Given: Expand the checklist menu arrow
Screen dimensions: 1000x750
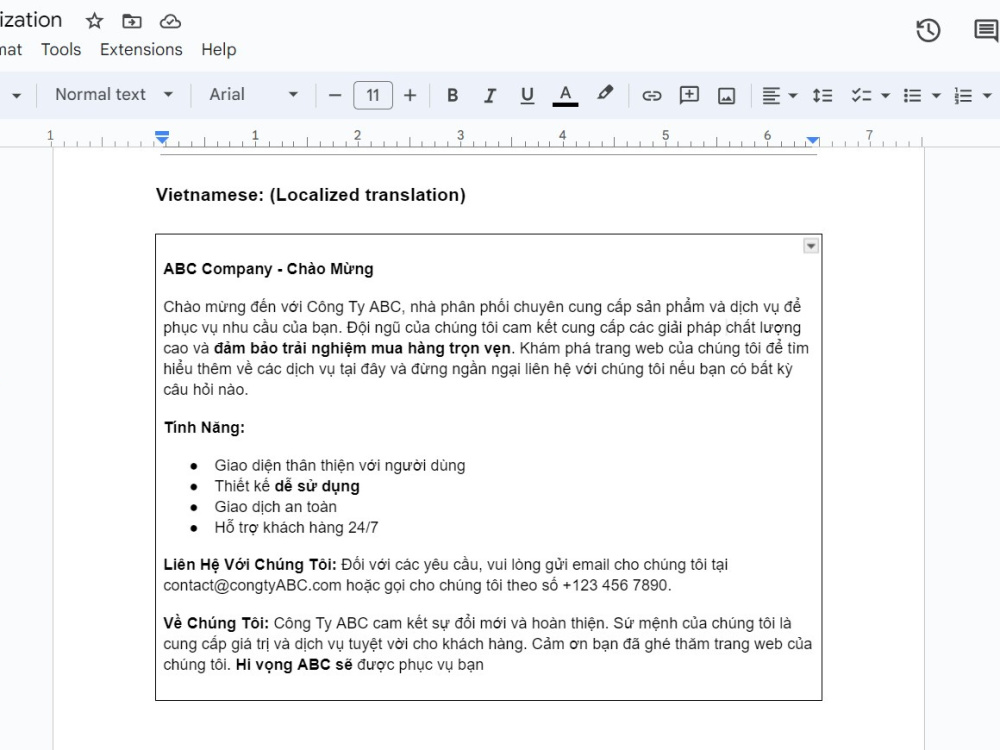Looking at the screenshot, I should click(885, 96).
